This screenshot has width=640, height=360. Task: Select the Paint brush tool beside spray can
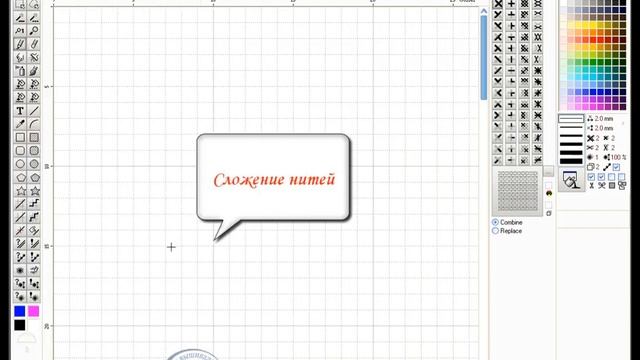[34, 71]
